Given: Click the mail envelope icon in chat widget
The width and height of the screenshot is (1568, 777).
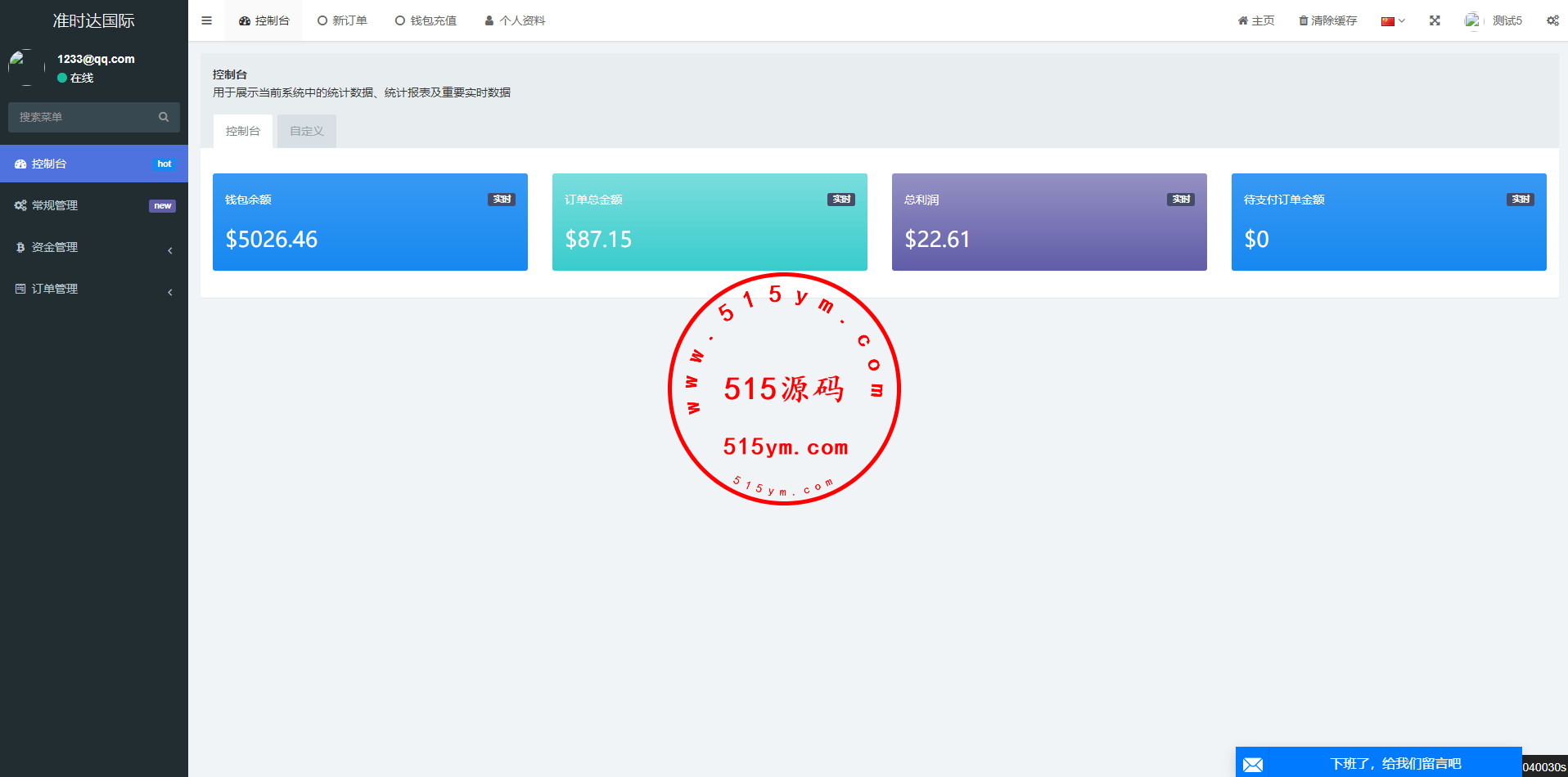Looking at the screenshot, I should tap(1253, 764).
